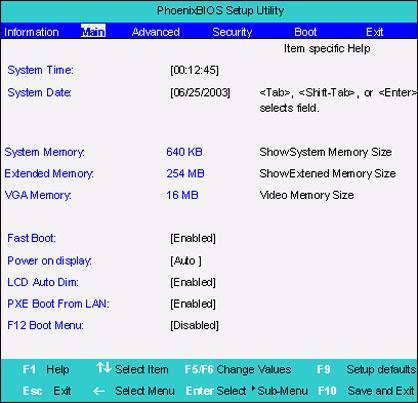Viewport: 418px width, 403px height.
Task: Toggle the Fast Boot Enabled value
Action: tap(193, 238)
